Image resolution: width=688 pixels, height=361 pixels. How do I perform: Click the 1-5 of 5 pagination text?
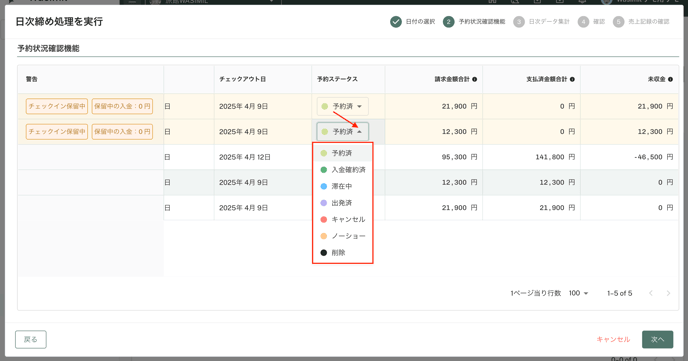[x=620, y=293]
